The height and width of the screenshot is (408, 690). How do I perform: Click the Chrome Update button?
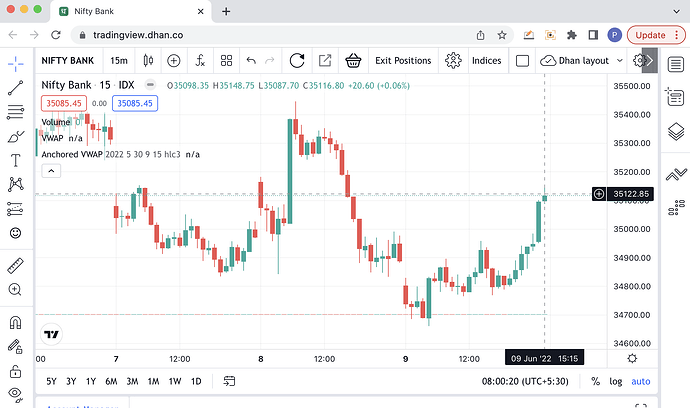[656, 35]
